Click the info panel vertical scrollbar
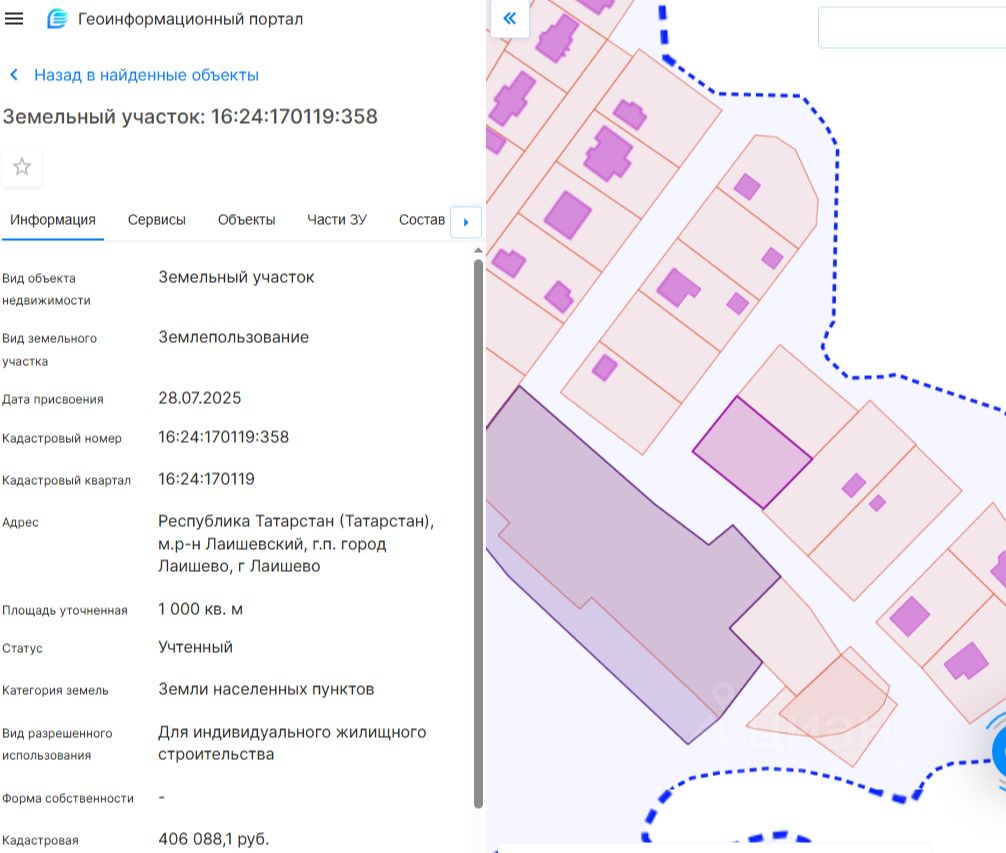This screenshot has height=853, width=1006. [x=478, y=533]
